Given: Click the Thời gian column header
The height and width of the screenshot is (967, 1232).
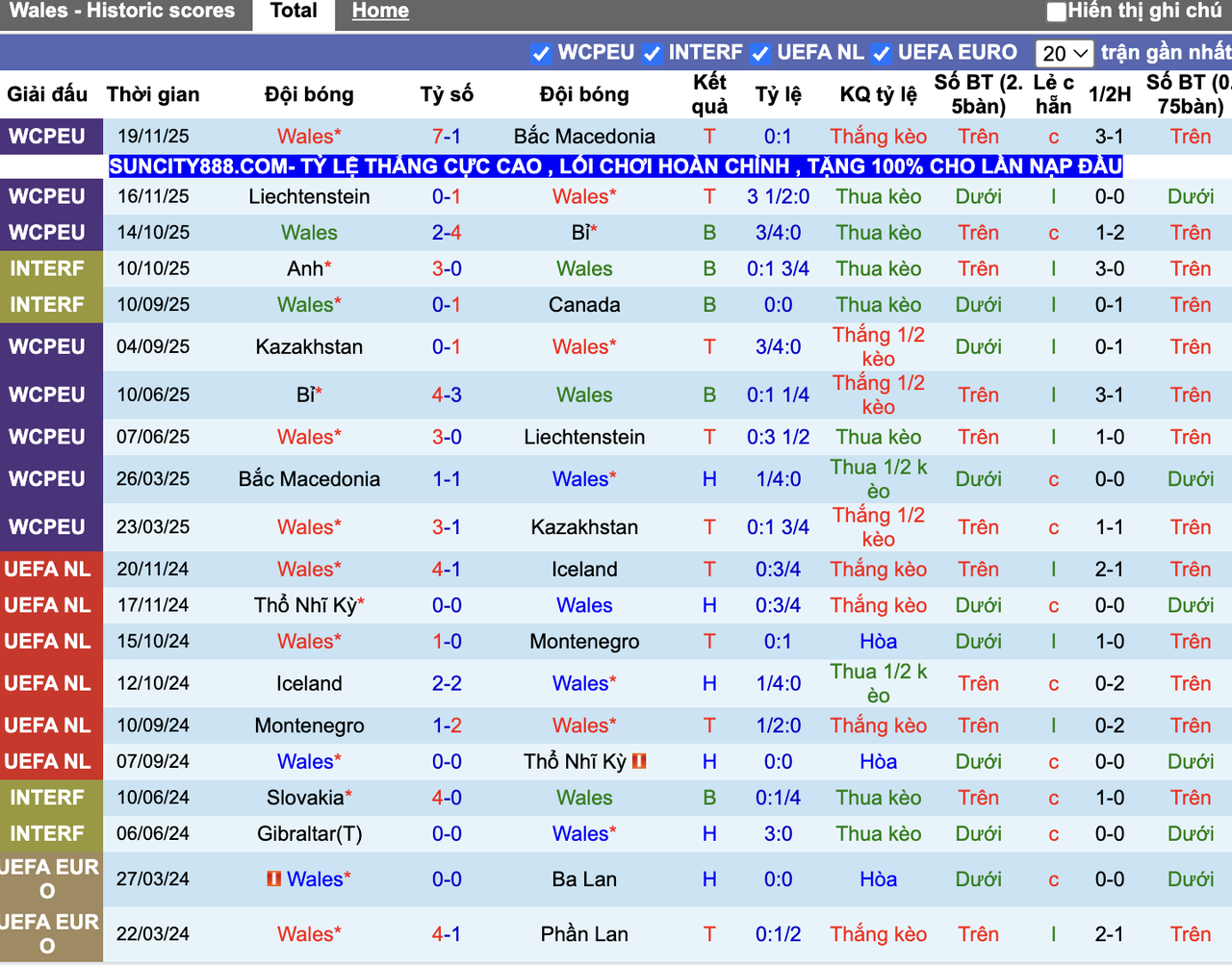Looking at the screenshot, I should point(153,94).
